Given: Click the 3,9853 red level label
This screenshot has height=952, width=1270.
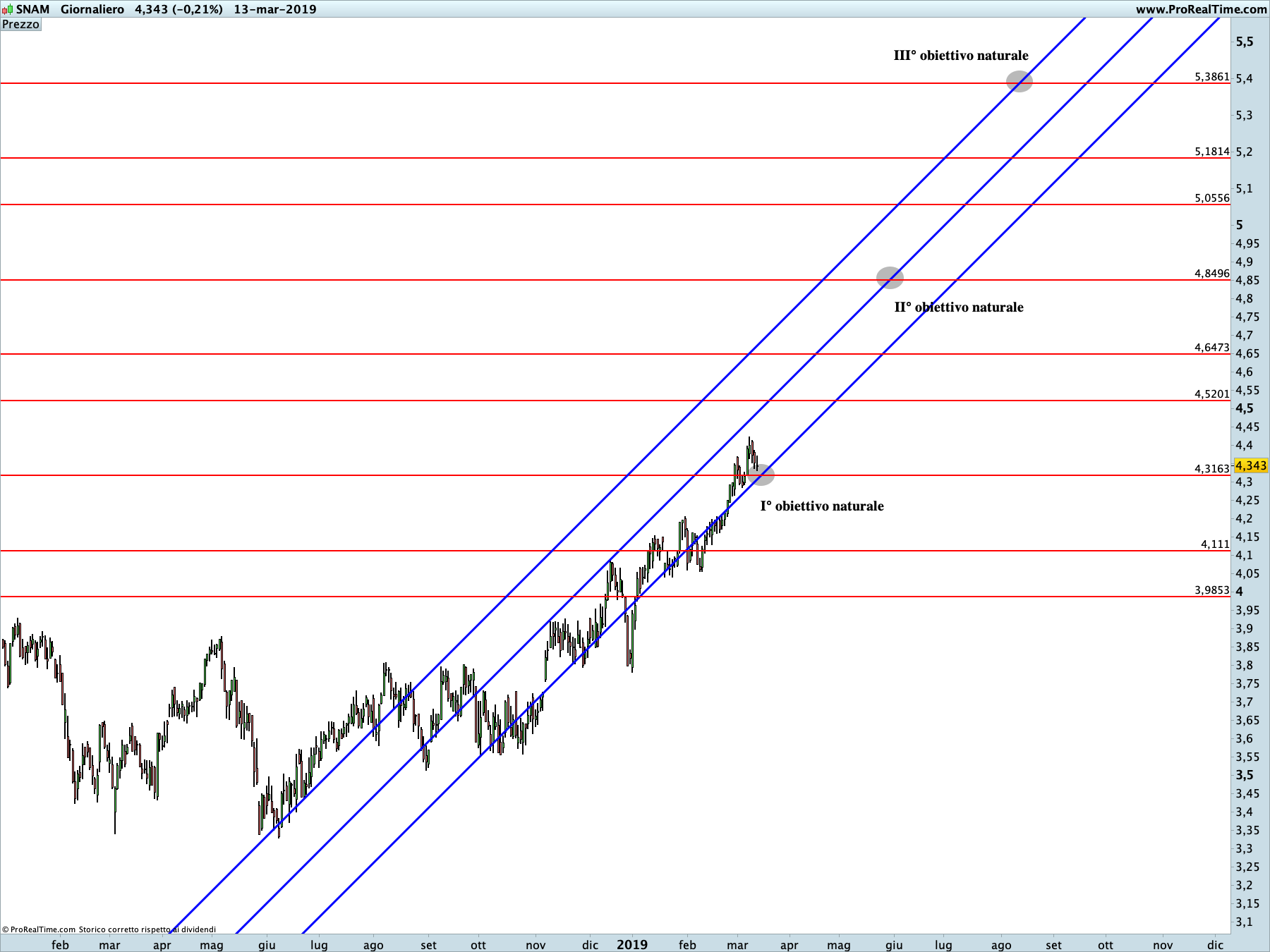Looking at the screenshot, I should point(1212,590).
